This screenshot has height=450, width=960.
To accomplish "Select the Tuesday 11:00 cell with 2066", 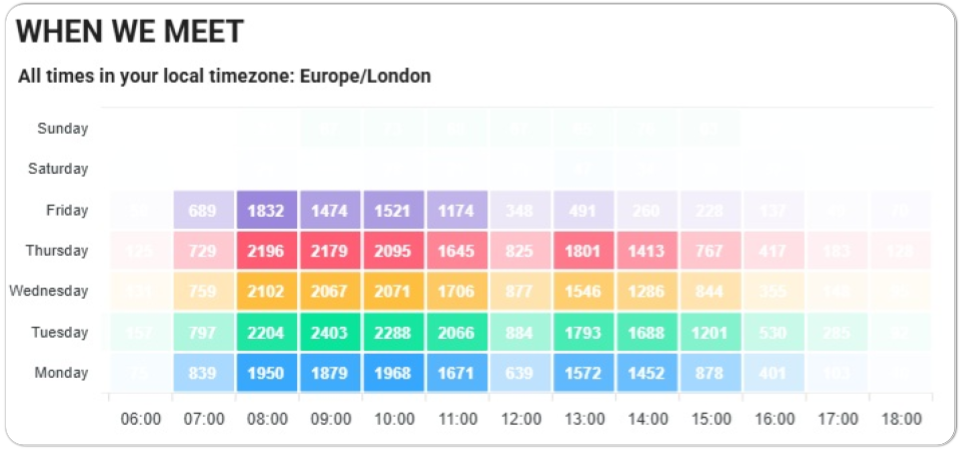I will (457, 332).
